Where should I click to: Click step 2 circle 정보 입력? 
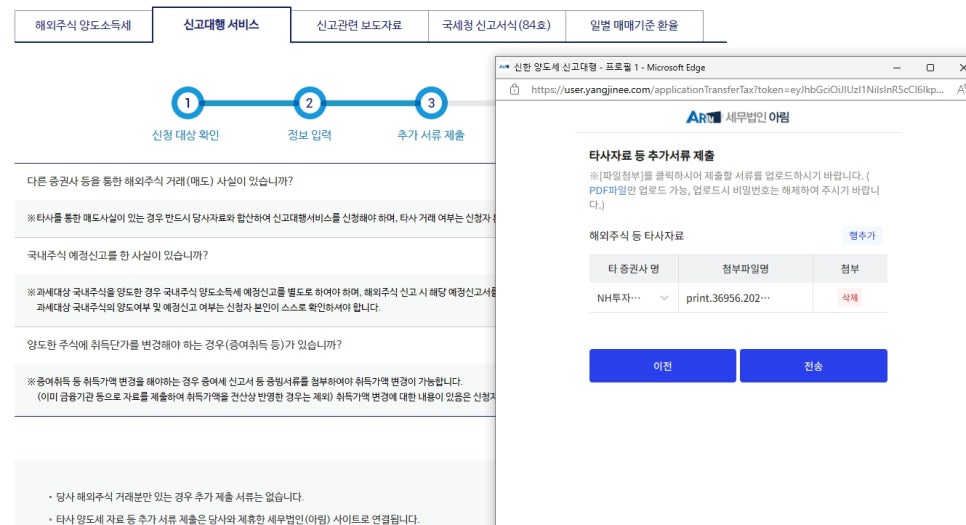pos(309,103)
